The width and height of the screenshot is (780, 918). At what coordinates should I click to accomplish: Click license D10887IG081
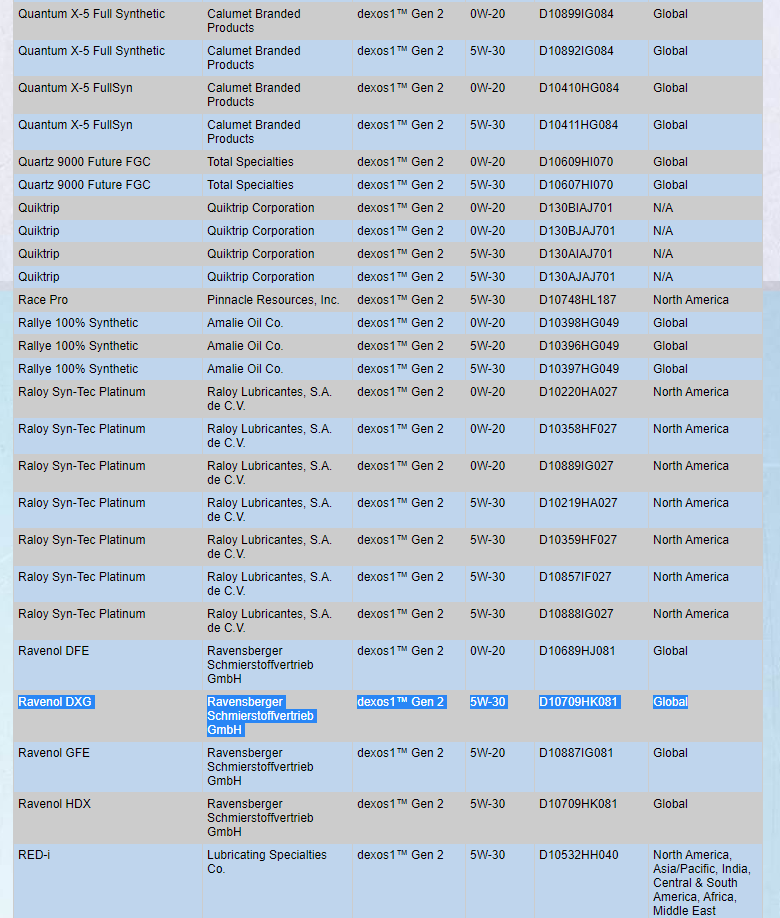pos(576,753)
